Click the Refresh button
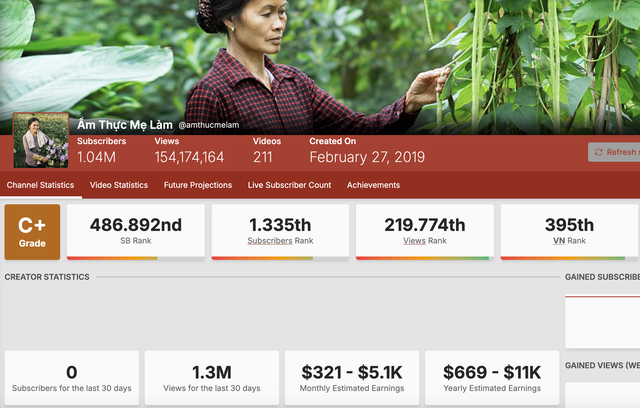The width and height of the screenshot is (640, 408). pos(614,152)
